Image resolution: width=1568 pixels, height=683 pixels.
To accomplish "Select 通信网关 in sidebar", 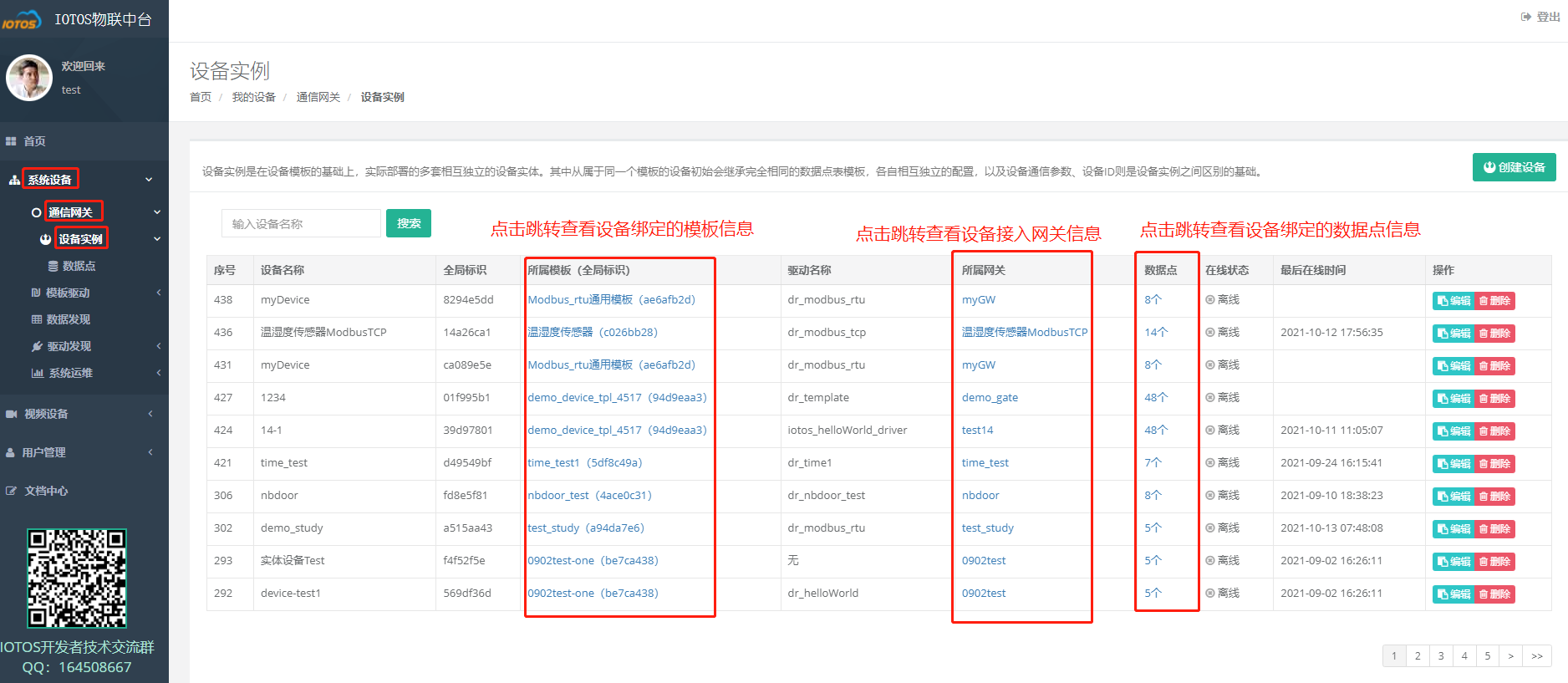I will [70, 212].
